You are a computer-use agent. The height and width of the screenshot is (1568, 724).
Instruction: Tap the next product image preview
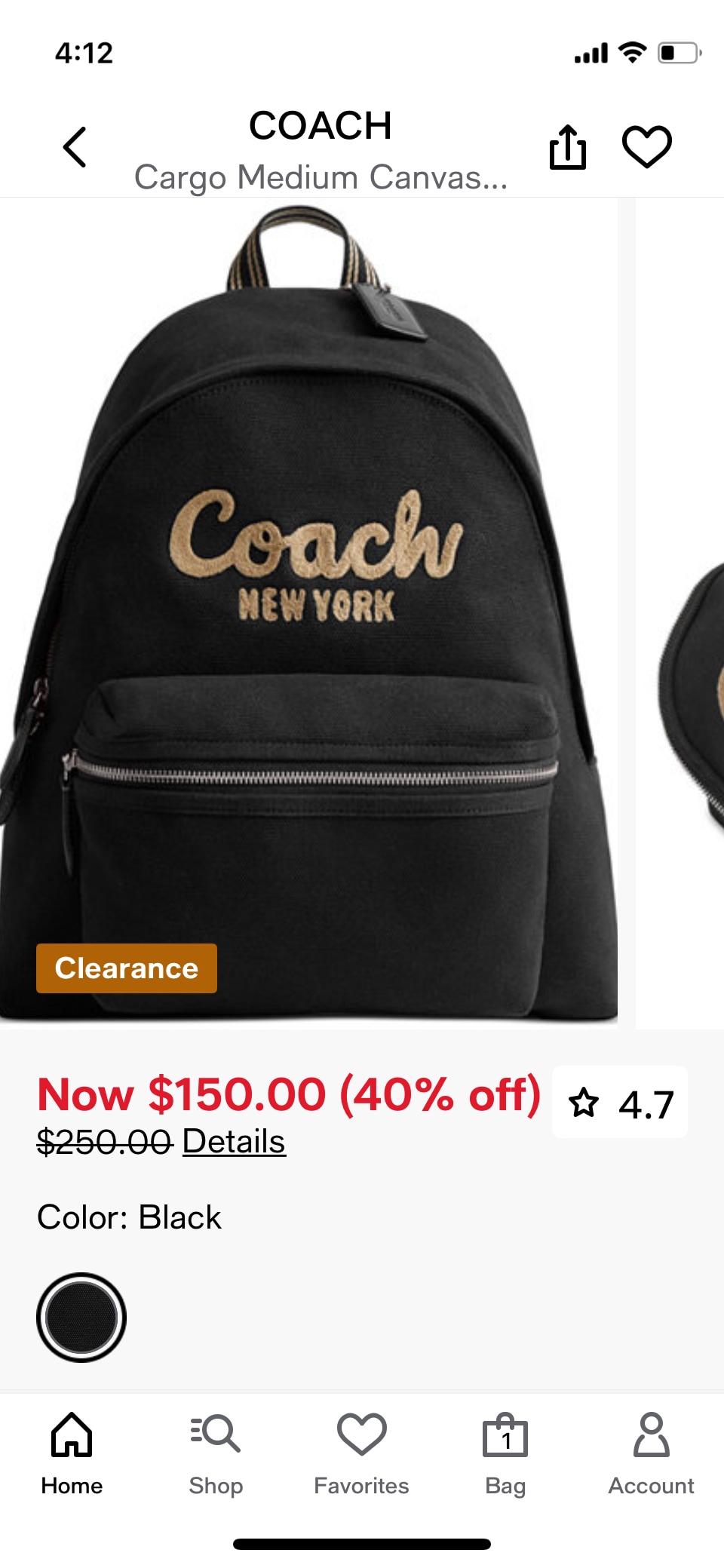[680, 612]
